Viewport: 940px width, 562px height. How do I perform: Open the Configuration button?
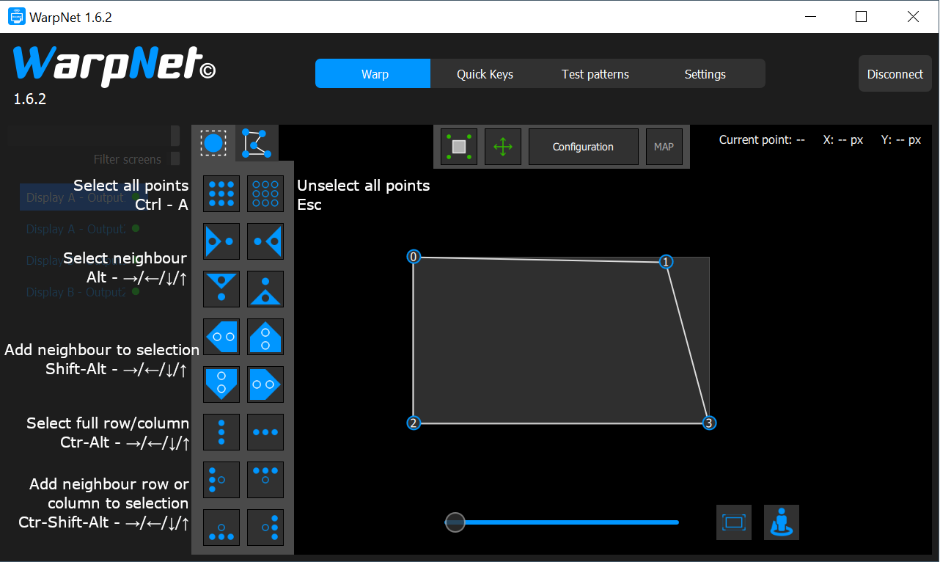[583, 146]
